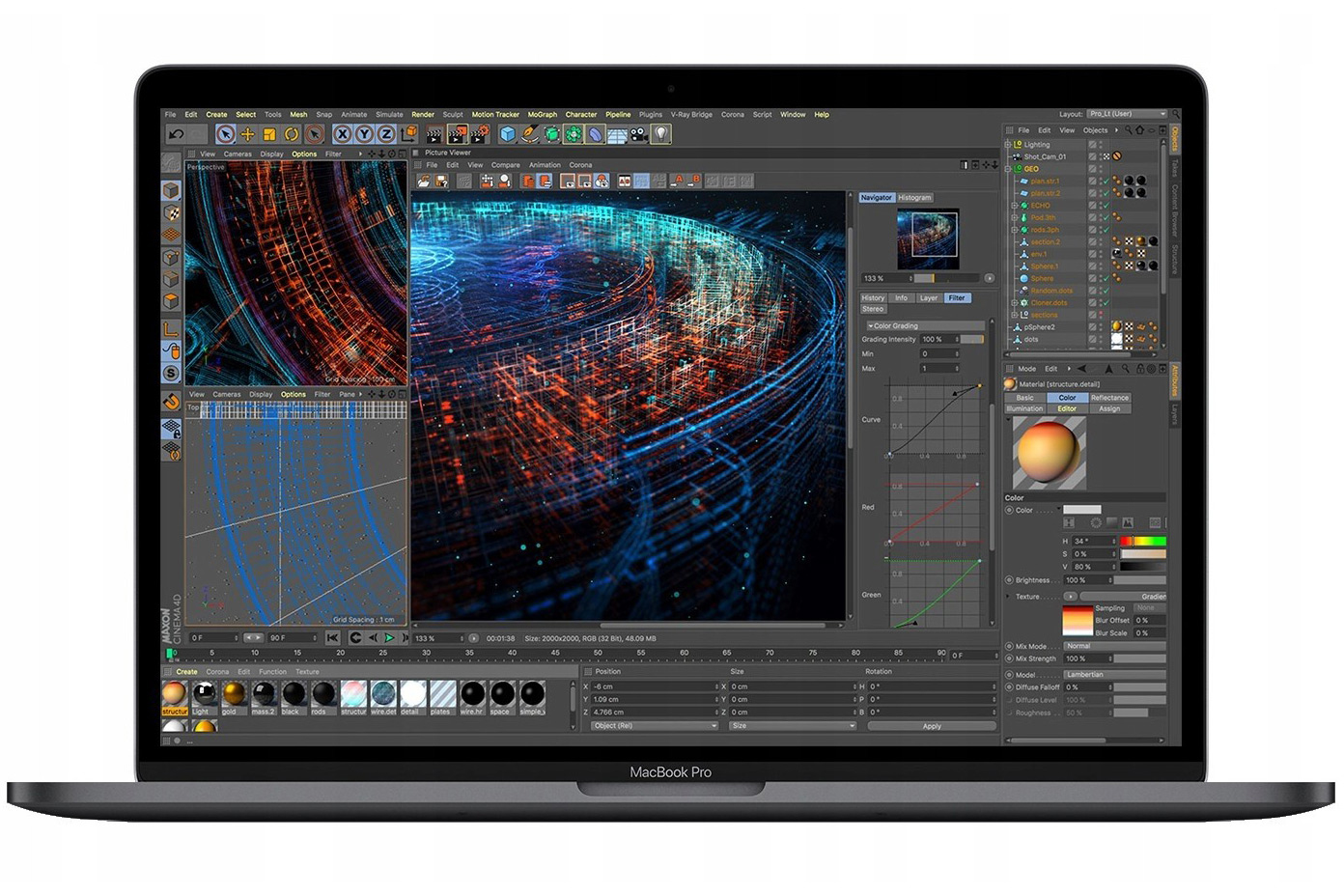Image resolution: width=1344 pixels, height=896 pixels.
Task: Open Render Settings clapperboard with gear
Action: click(x=481, y=134)
